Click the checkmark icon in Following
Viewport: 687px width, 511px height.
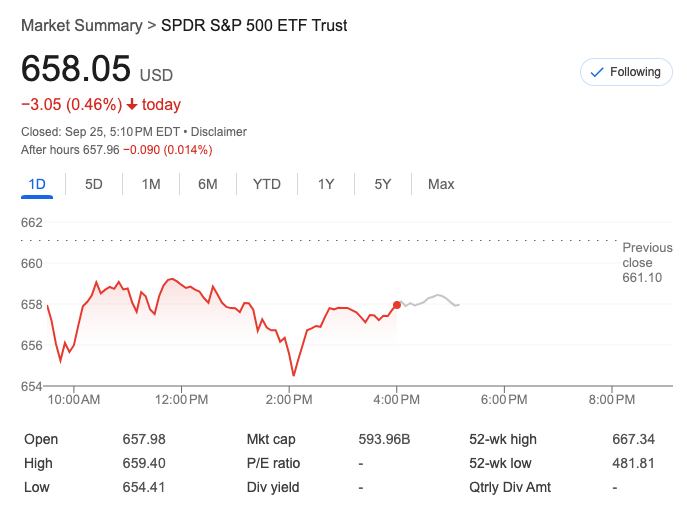point(598,72)
